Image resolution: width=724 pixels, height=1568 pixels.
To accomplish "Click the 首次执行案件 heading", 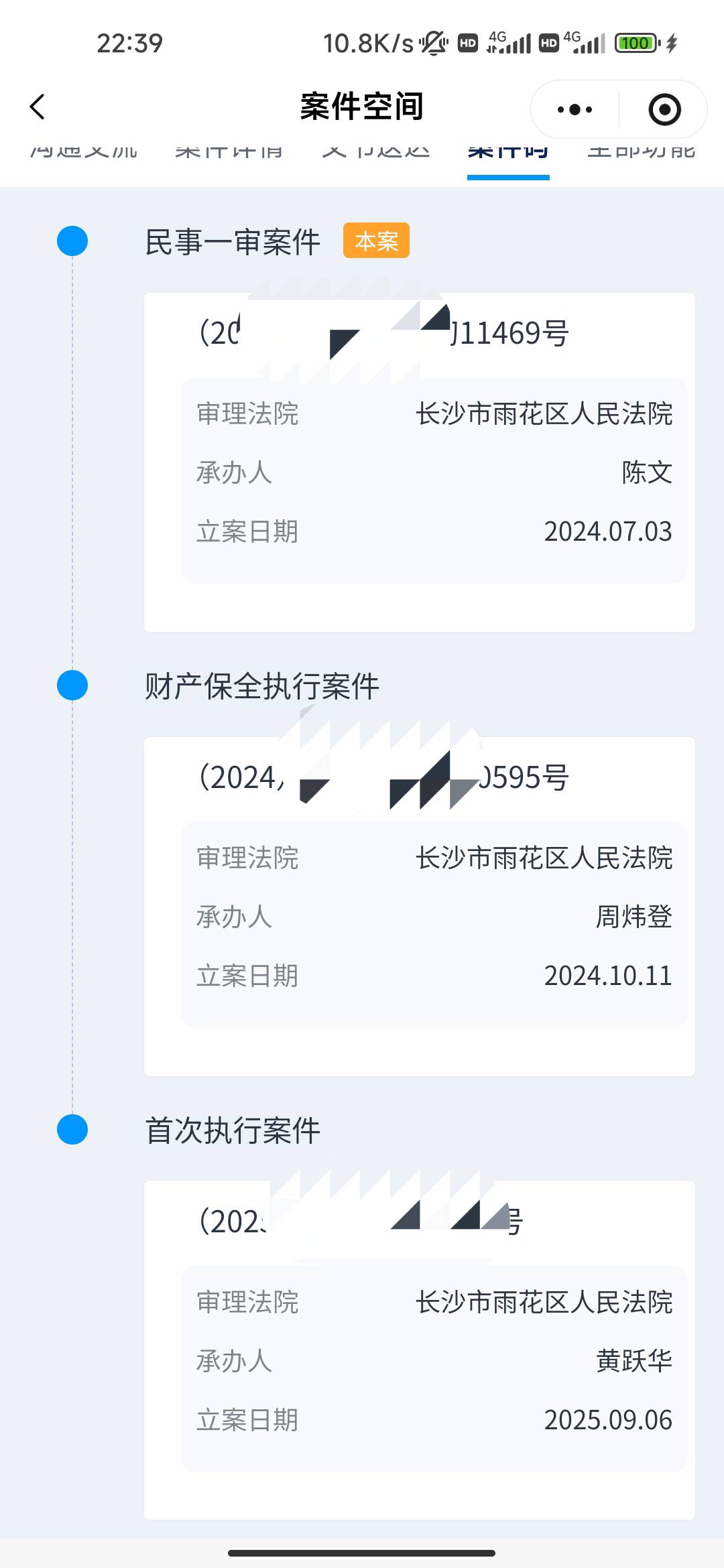I will click(x=233, y=1130).
